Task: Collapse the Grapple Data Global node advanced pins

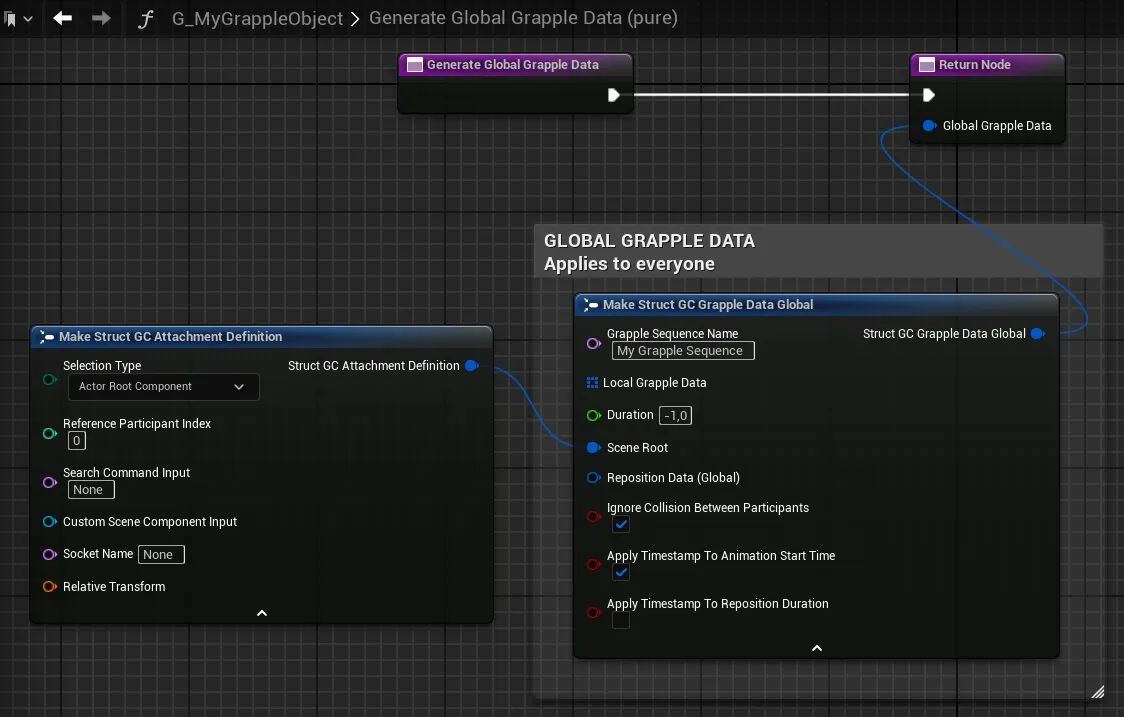Action: pyautogui.click(x=816, y=648)
